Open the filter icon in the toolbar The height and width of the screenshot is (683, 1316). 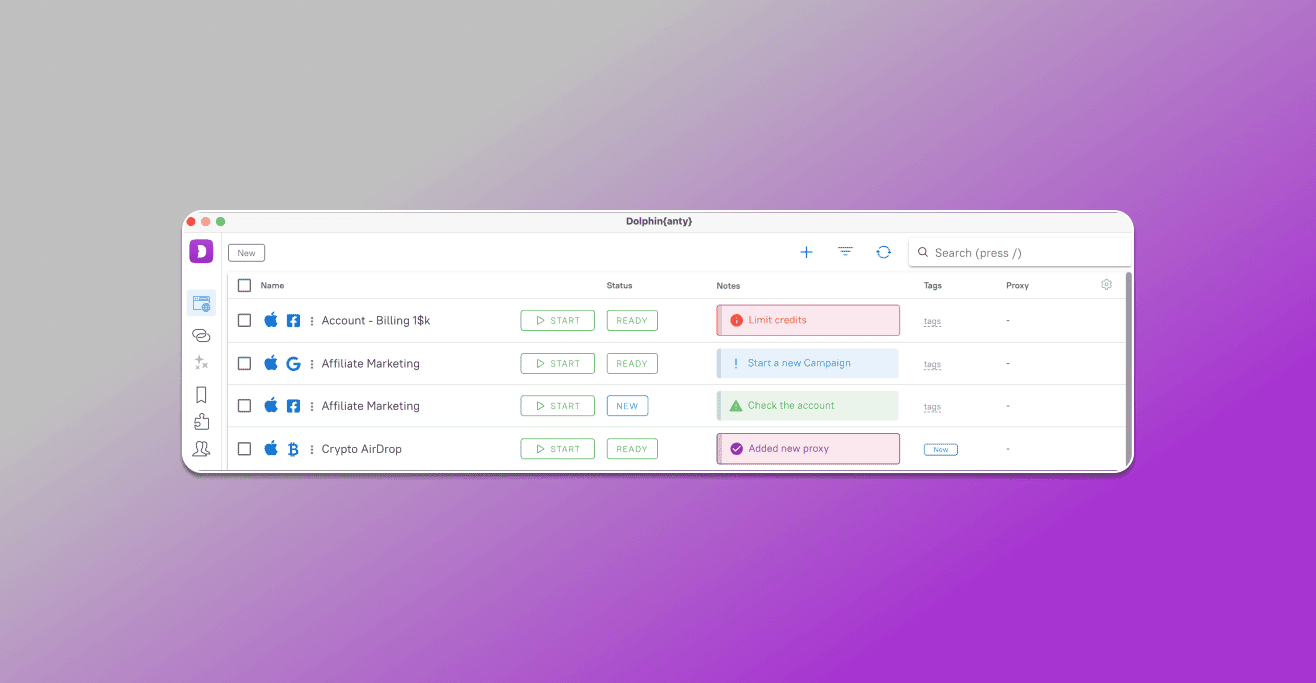(845, 252)
